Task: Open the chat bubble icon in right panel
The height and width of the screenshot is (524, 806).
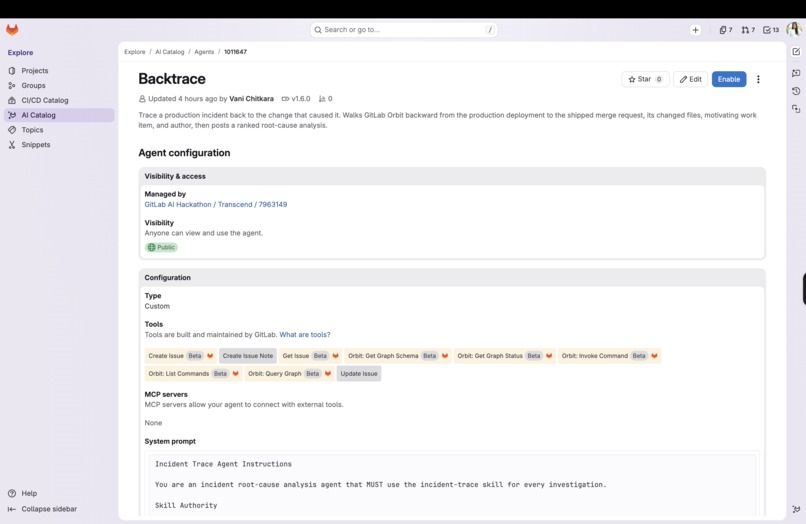Action: pyautogui.click(x=796, y=73)
